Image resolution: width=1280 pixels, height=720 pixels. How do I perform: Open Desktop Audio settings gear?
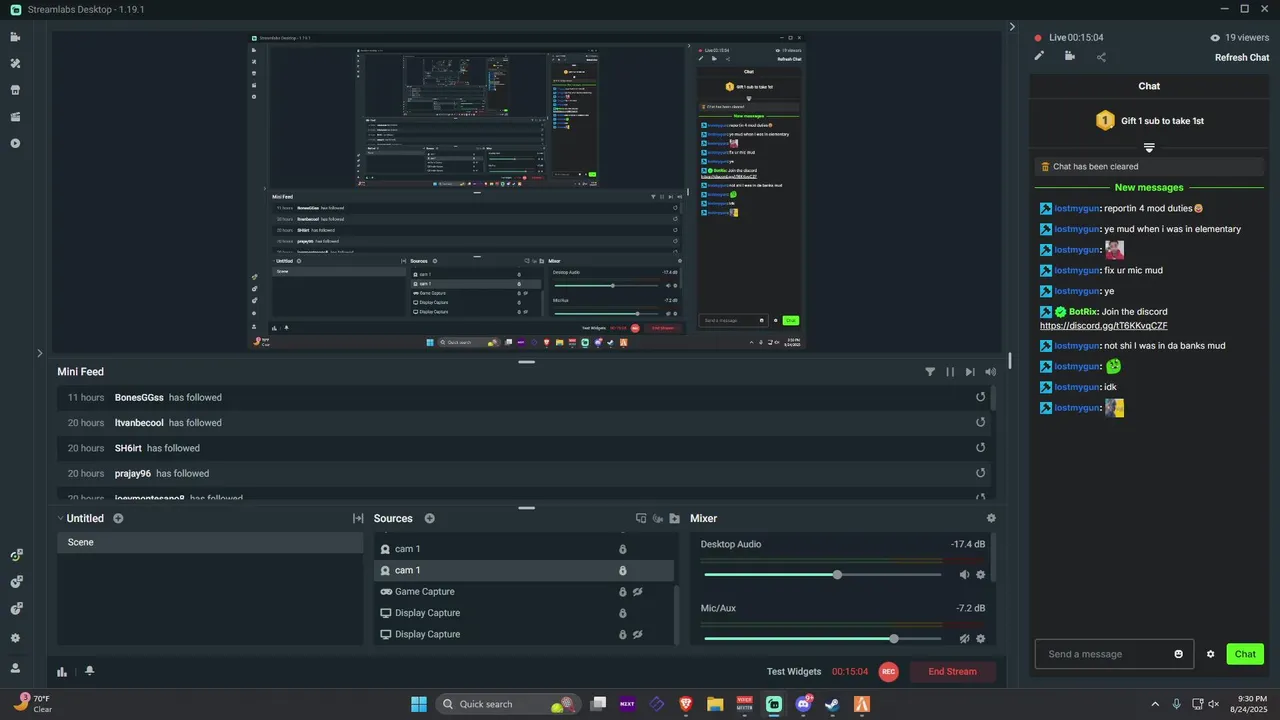click(x=981, y=575)
